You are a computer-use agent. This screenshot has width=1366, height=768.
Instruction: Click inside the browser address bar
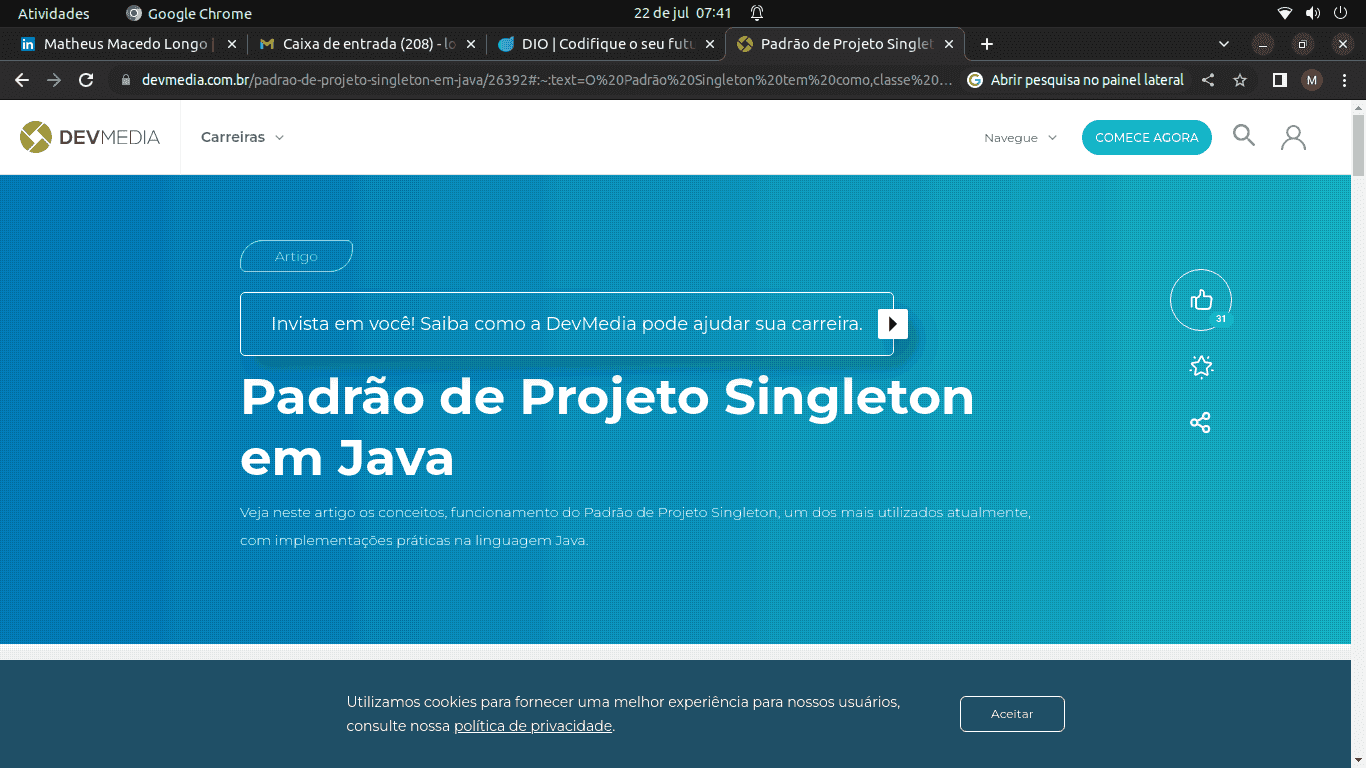pos(500,80)
